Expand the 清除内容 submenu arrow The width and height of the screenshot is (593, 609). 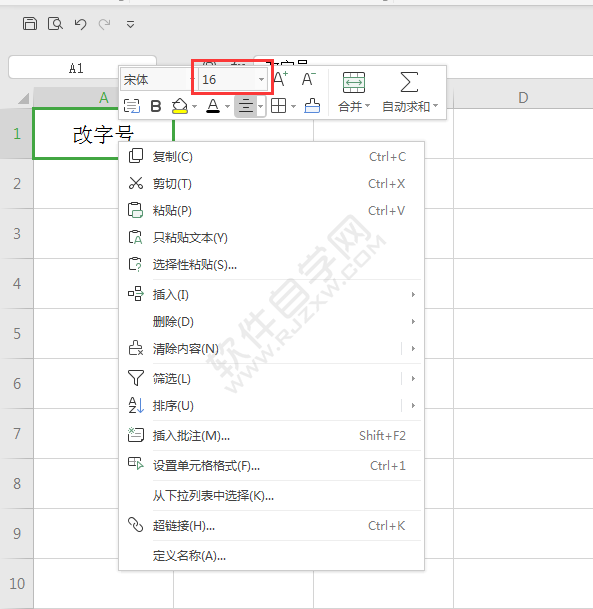click(413, 348)
